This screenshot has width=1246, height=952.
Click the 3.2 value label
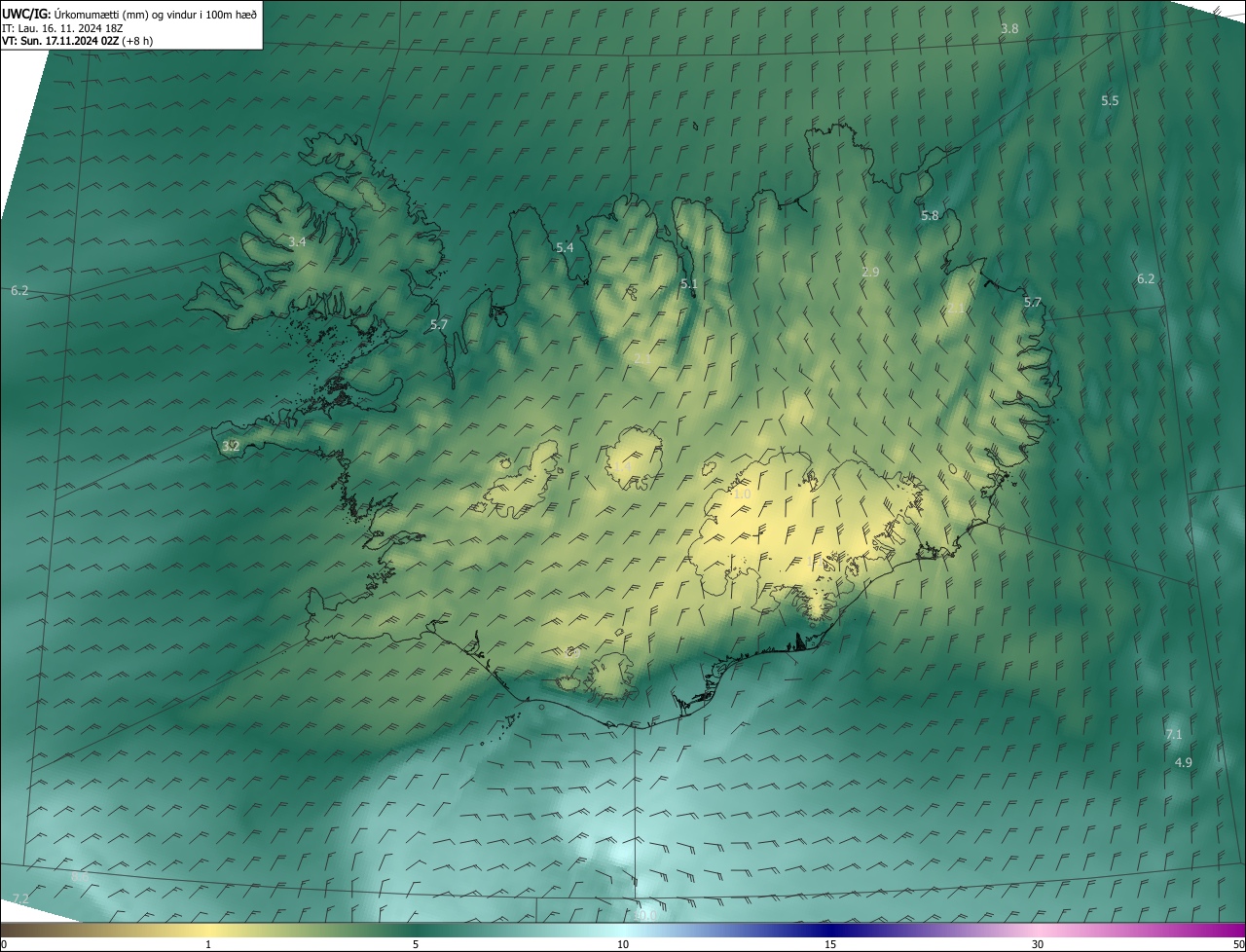[x=231, y=446]
